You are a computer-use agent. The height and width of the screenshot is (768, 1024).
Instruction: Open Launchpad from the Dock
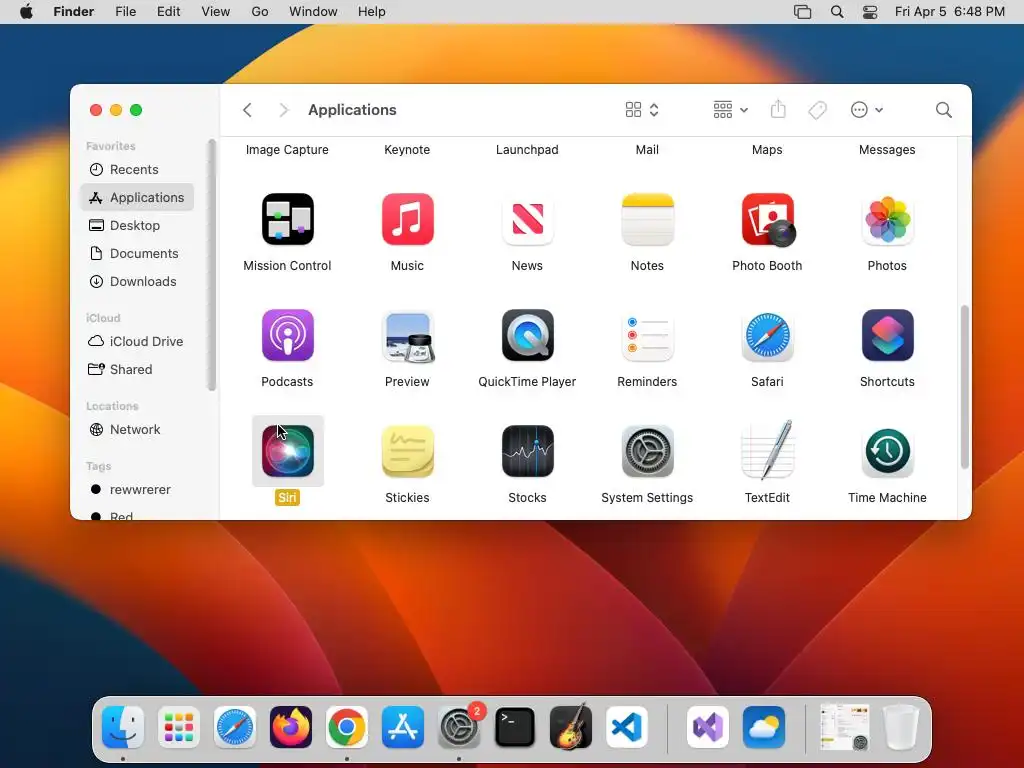[x=179, y=727]
